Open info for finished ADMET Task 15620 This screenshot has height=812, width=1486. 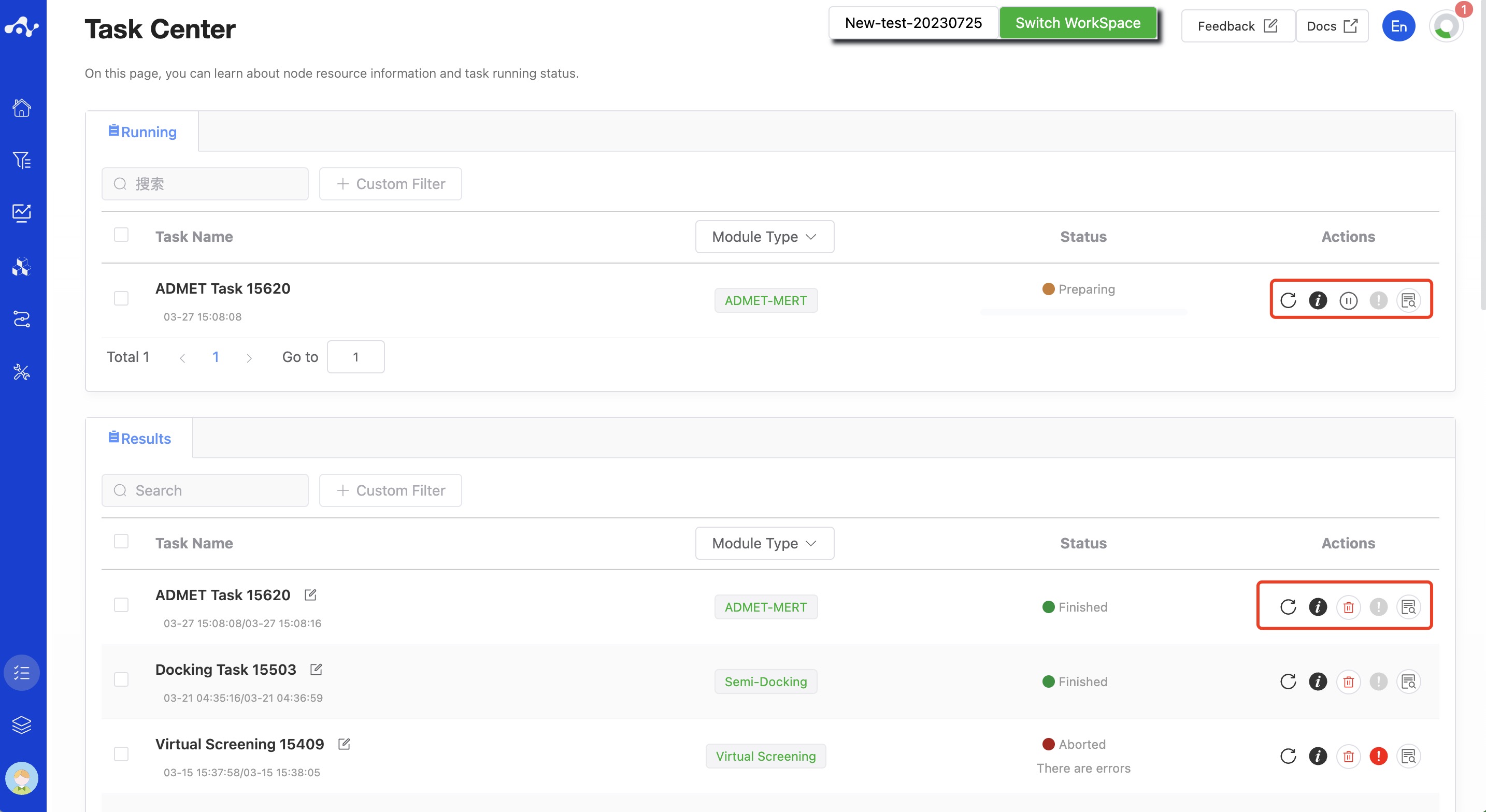pos(1318,607)
